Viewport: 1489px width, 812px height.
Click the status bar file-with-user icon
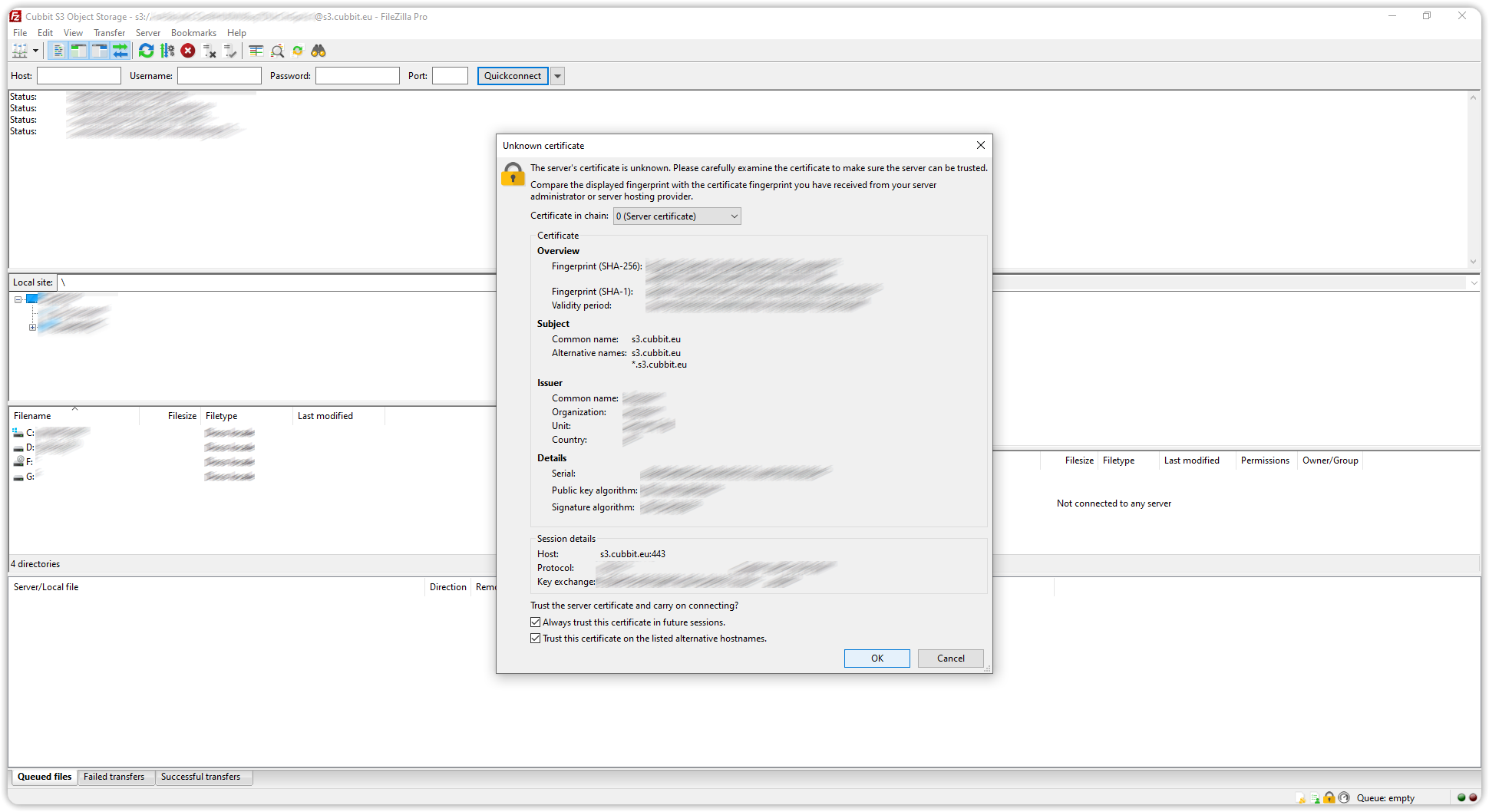tap(1316, 798)
